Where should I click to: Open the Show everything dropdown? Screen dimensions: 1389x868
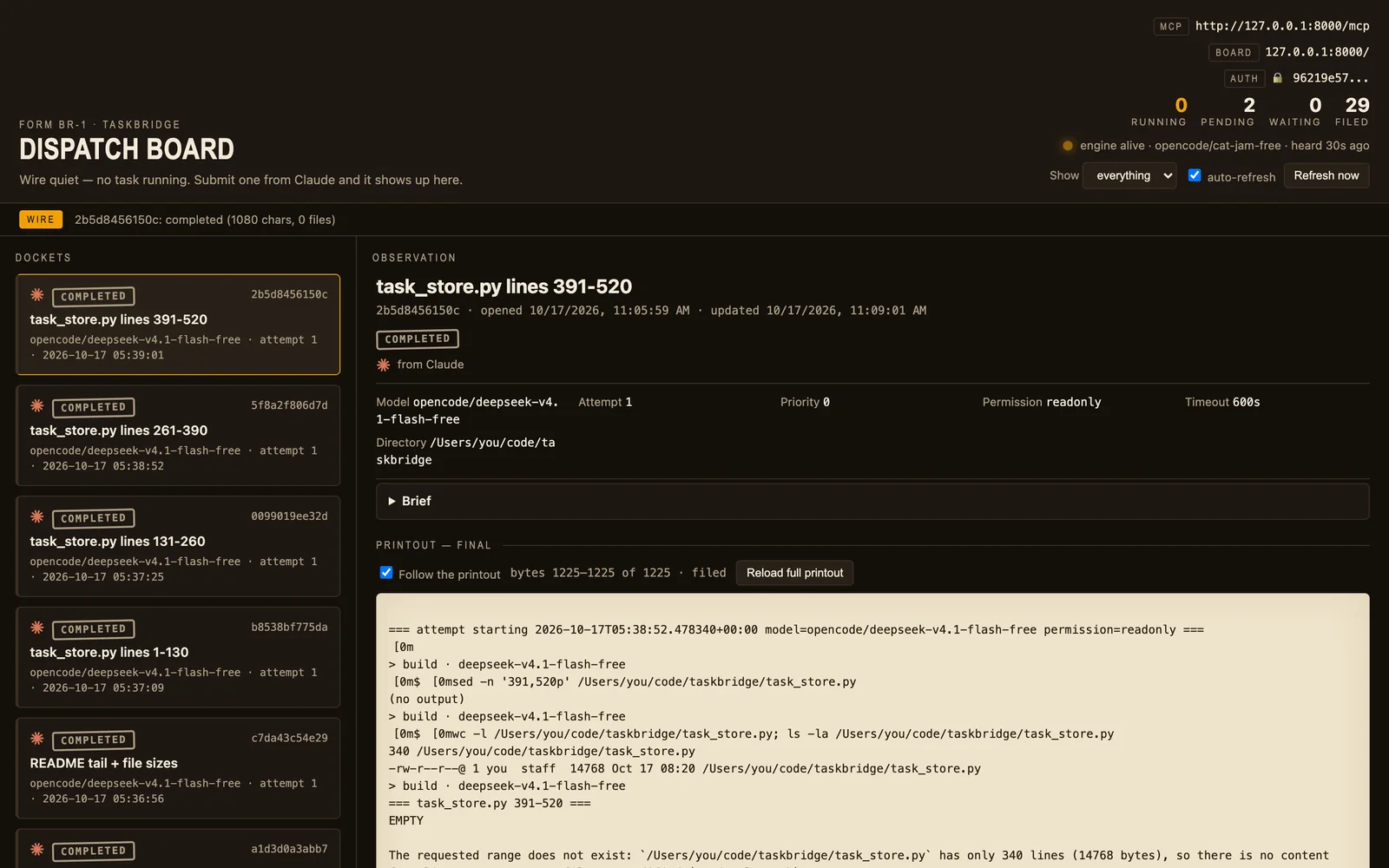click(x=1129, y=175)
